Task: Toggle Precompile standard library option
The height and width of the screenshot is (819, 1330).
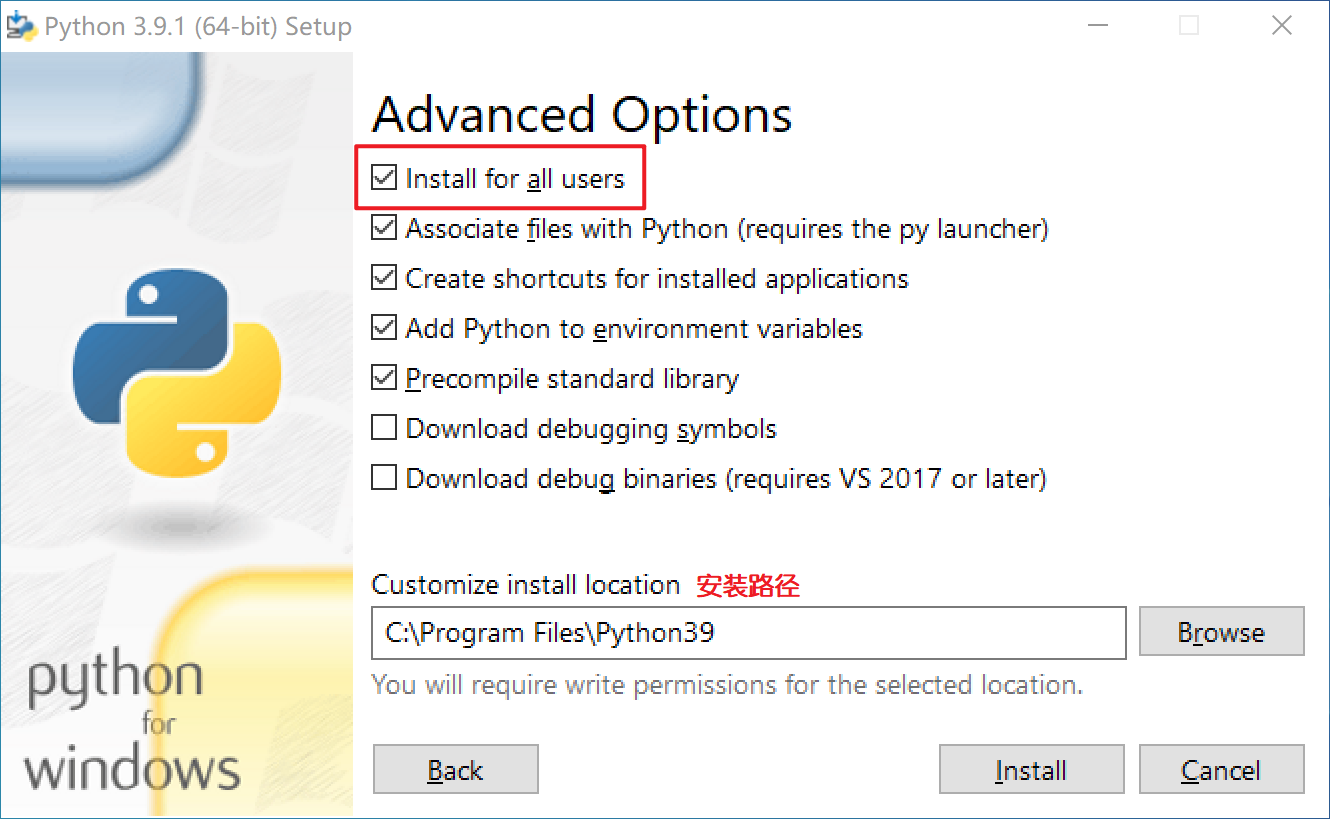Action: (x=384, y=378)
